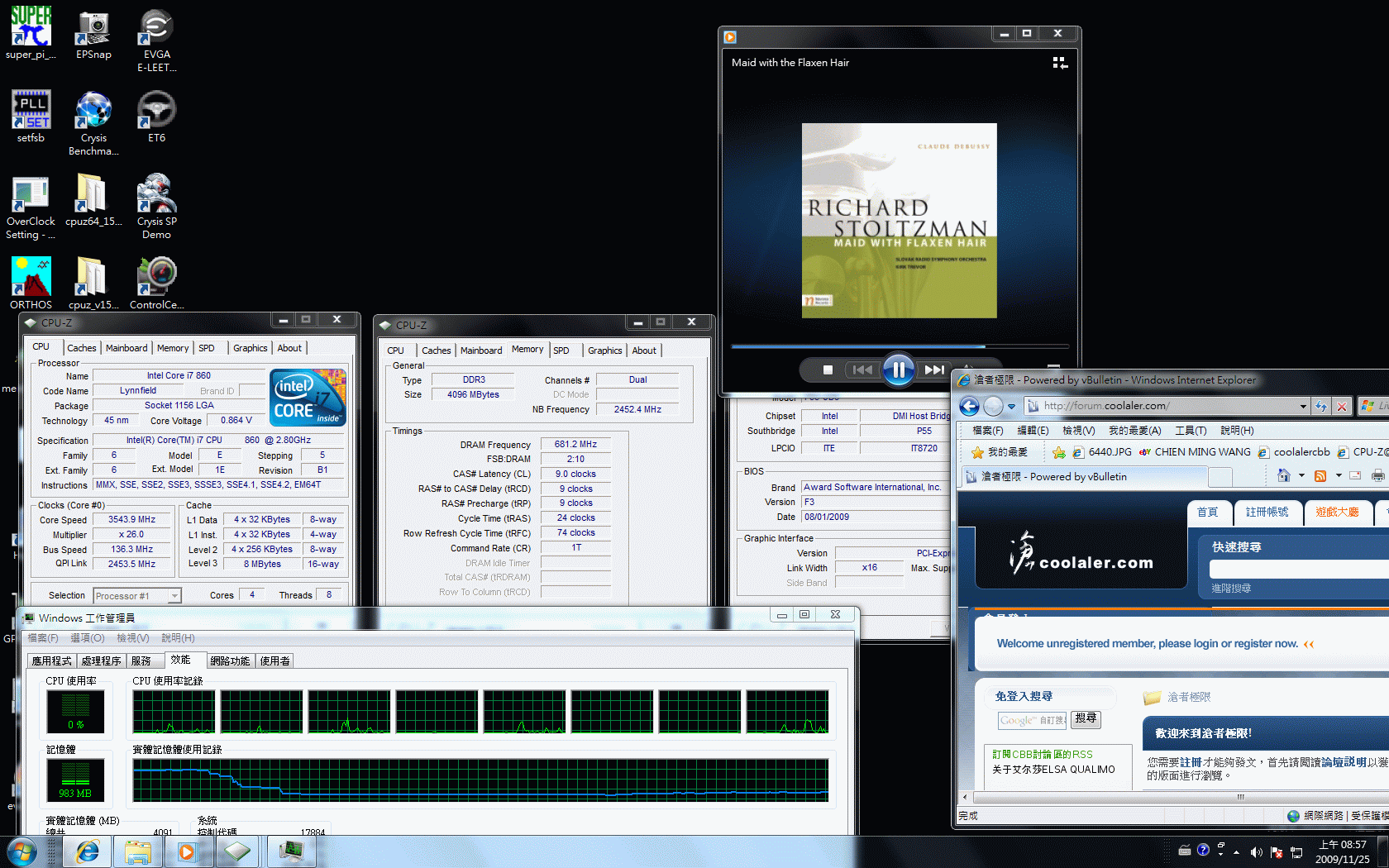Open the setfsb desktop shortcut
This screenshot has height=868, width=1389.
point(31,116)
